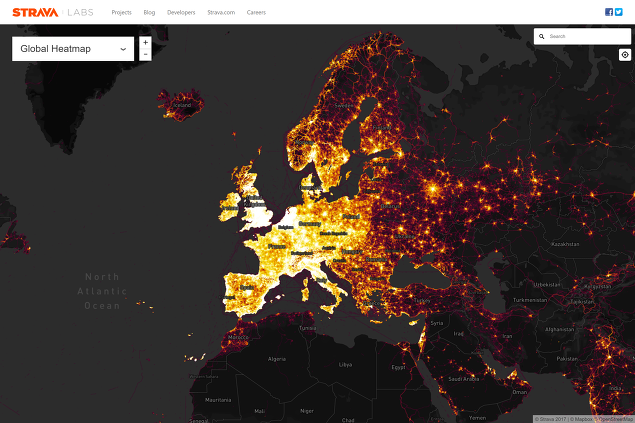Zoom out with the minus button
This screenshot has height=423, width=635.
pos(145,55)
